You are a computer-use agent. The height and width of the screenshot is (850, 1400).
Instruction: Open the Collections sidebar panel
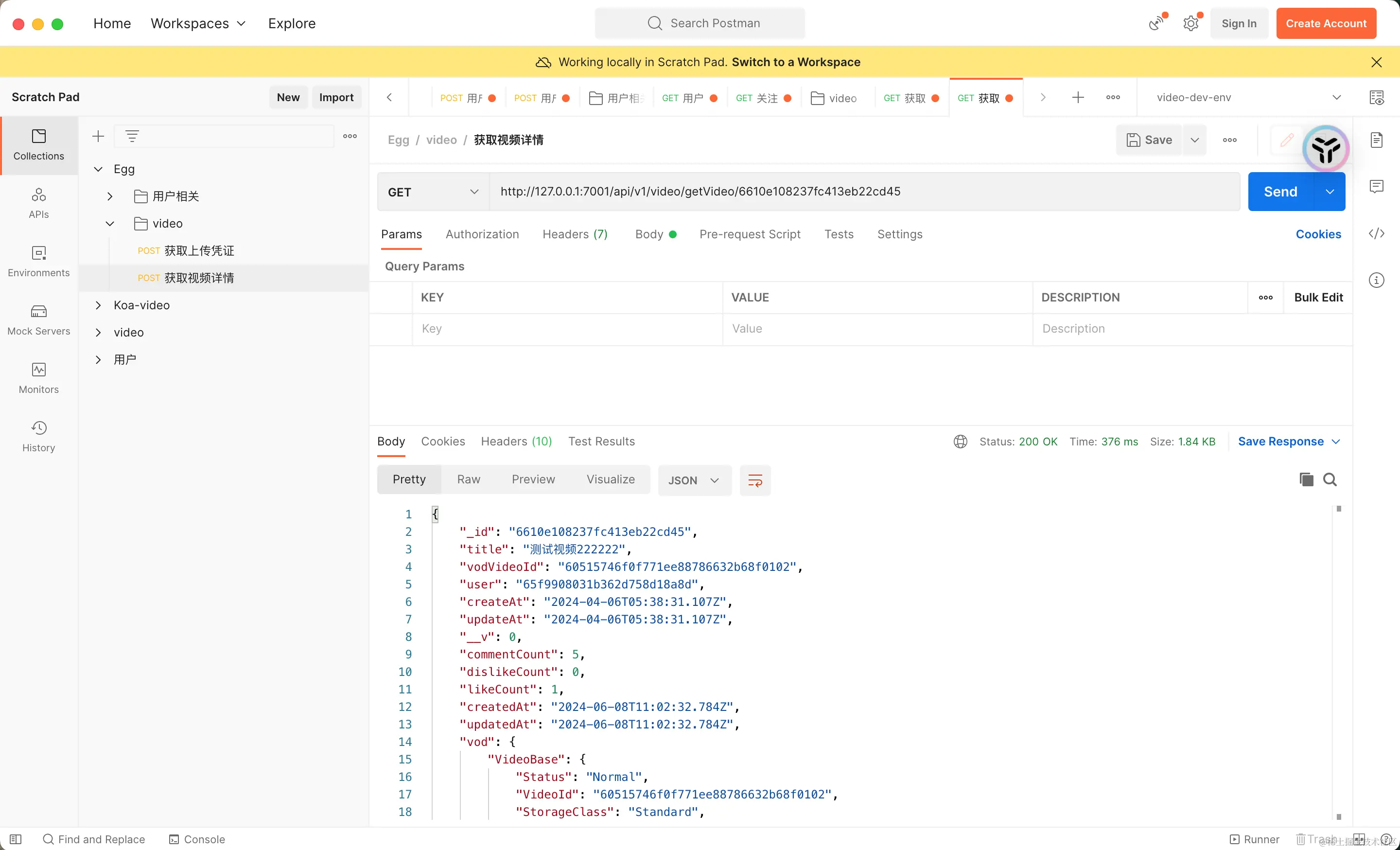pos(38,145)
